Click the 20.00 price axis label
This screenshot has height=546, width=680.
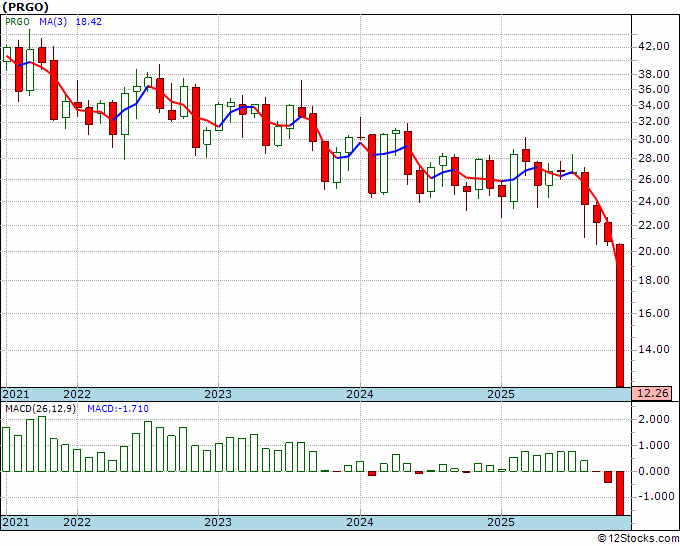[654, 251]
